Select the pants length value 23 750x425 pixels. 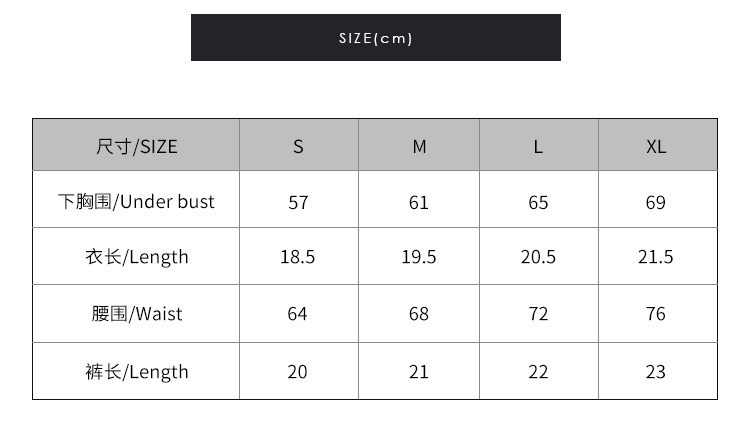[656, 372]
